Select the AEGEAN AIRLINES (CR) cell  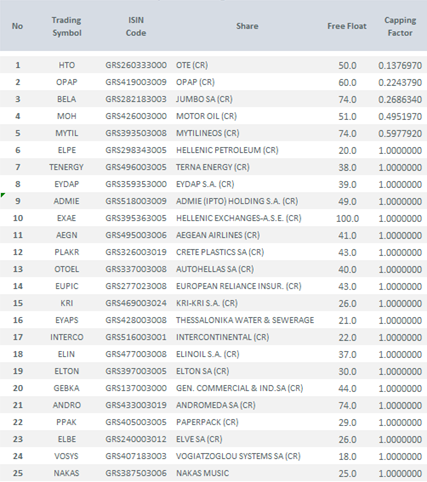[218, 235]
